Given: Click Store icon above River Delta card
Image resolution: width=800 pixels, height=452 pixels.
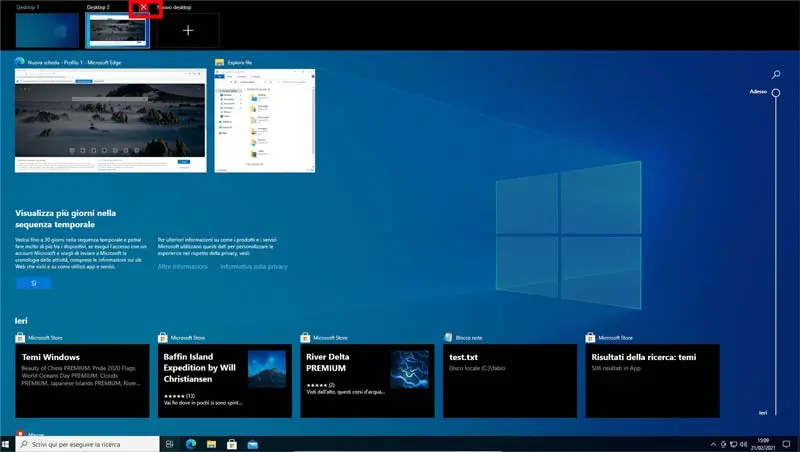Looking at the screenshot, I should tap(305, 337).
